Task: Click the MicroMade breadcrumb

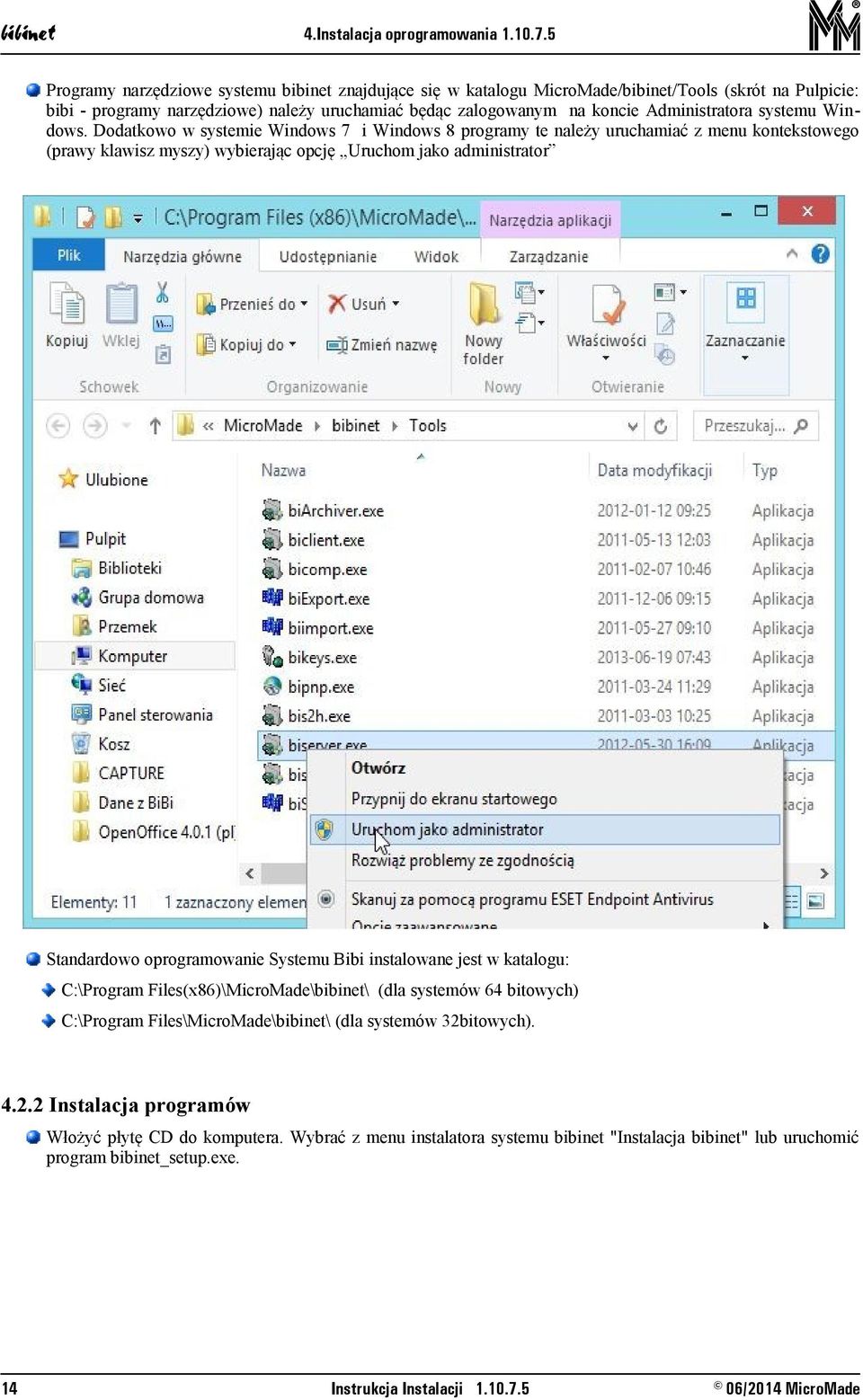Action: (x=262, y=426)
